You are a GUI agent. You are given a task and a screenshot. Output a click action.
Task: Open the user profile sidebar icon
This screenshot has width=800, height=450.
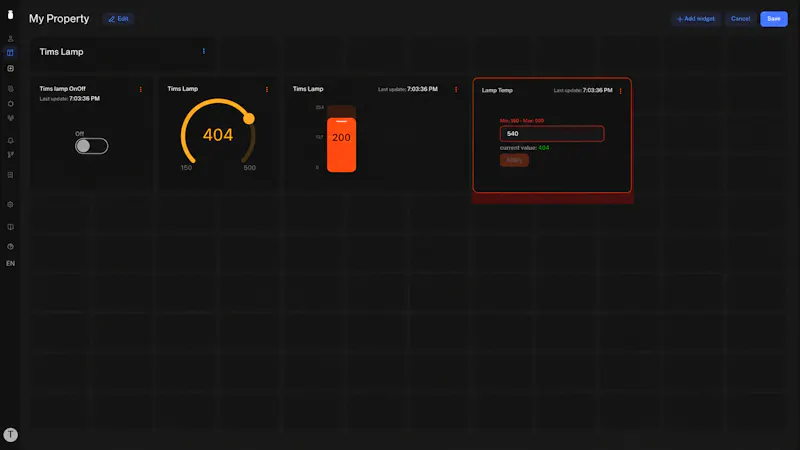click(x=10, y=38)
